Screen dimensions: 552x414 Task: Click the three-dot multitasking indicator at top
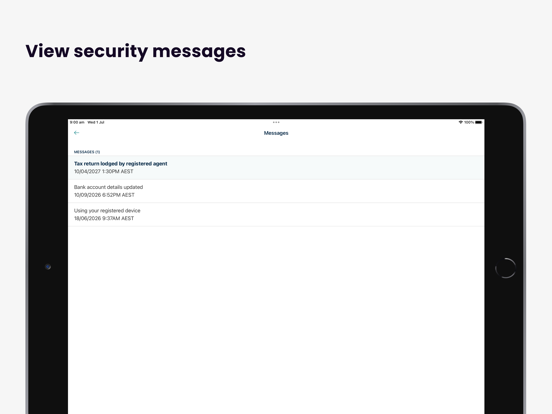pos(276,123)
